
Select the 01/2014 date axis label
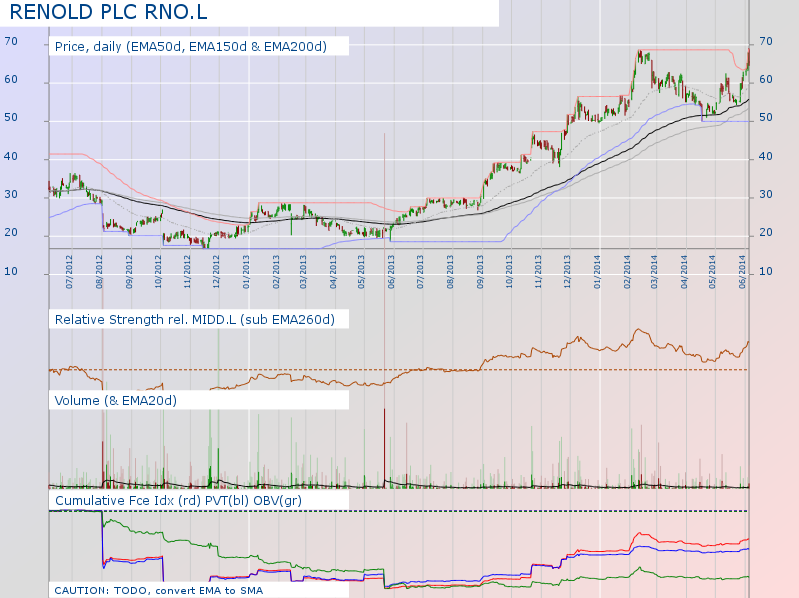pos(597,272)
